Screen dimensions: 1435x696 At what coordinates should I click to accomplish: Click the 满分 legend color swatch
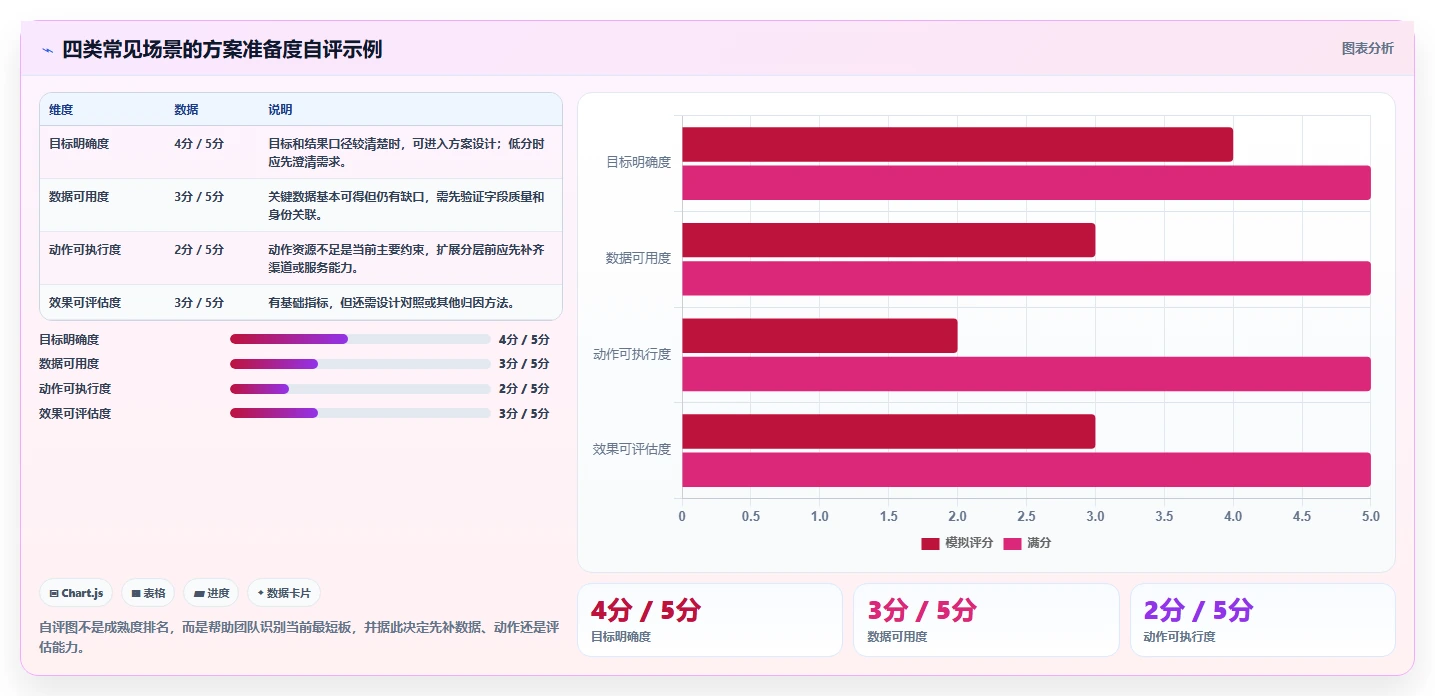(1012, 543)
